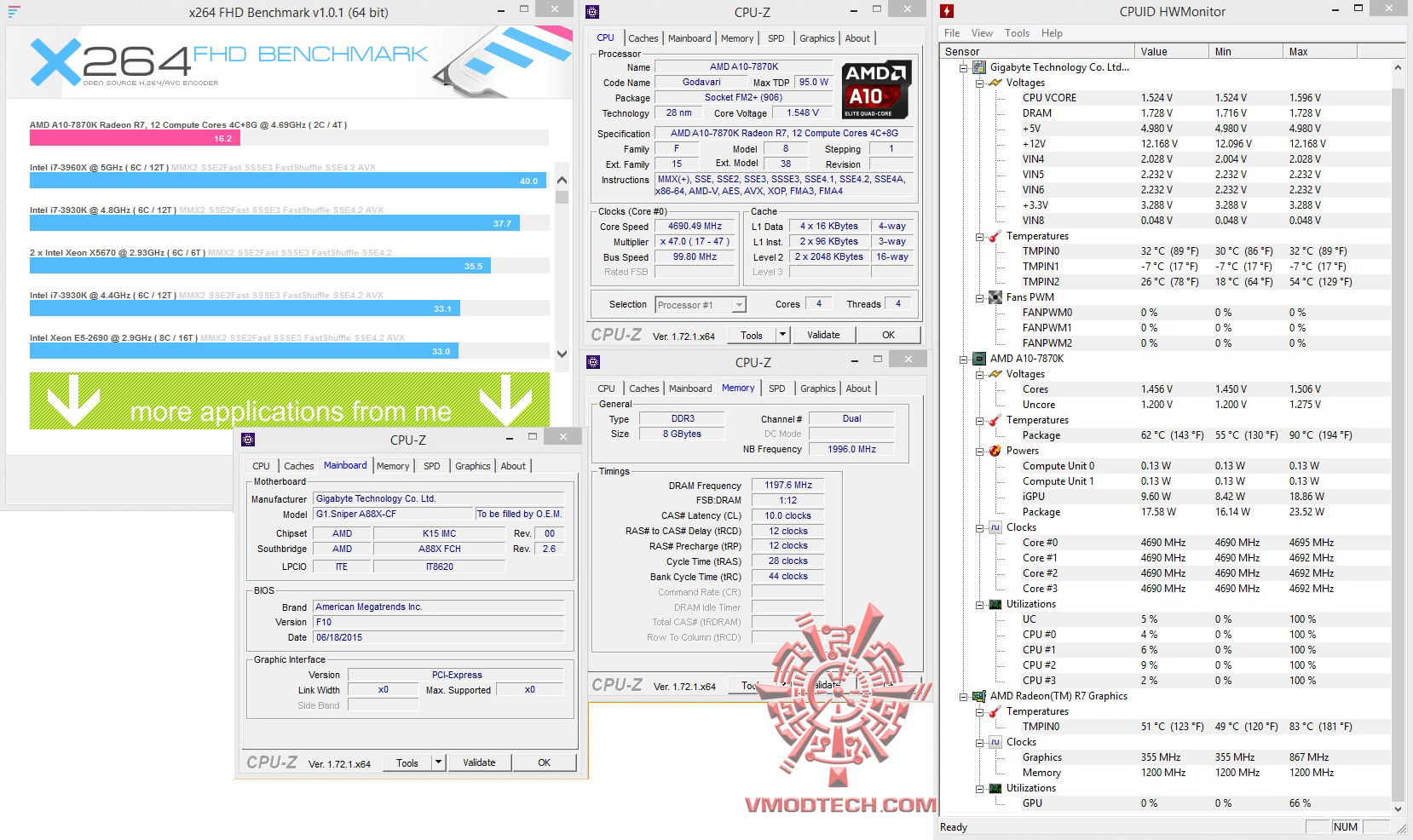Image resolution: width=1413 pixels, height=840 pixels.
Task: Open the File menu in HWMonitor
Action: (x=952, y=33)
